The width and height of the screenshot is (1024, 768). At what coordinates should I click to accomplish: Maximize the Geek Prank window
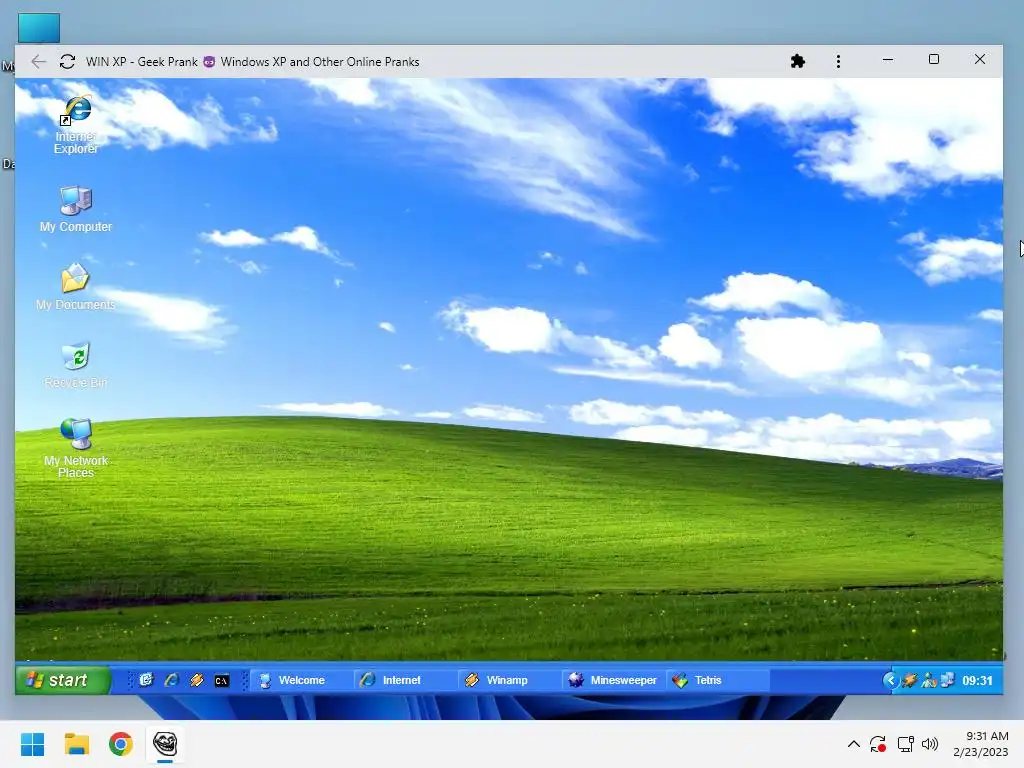coord(934,59)
